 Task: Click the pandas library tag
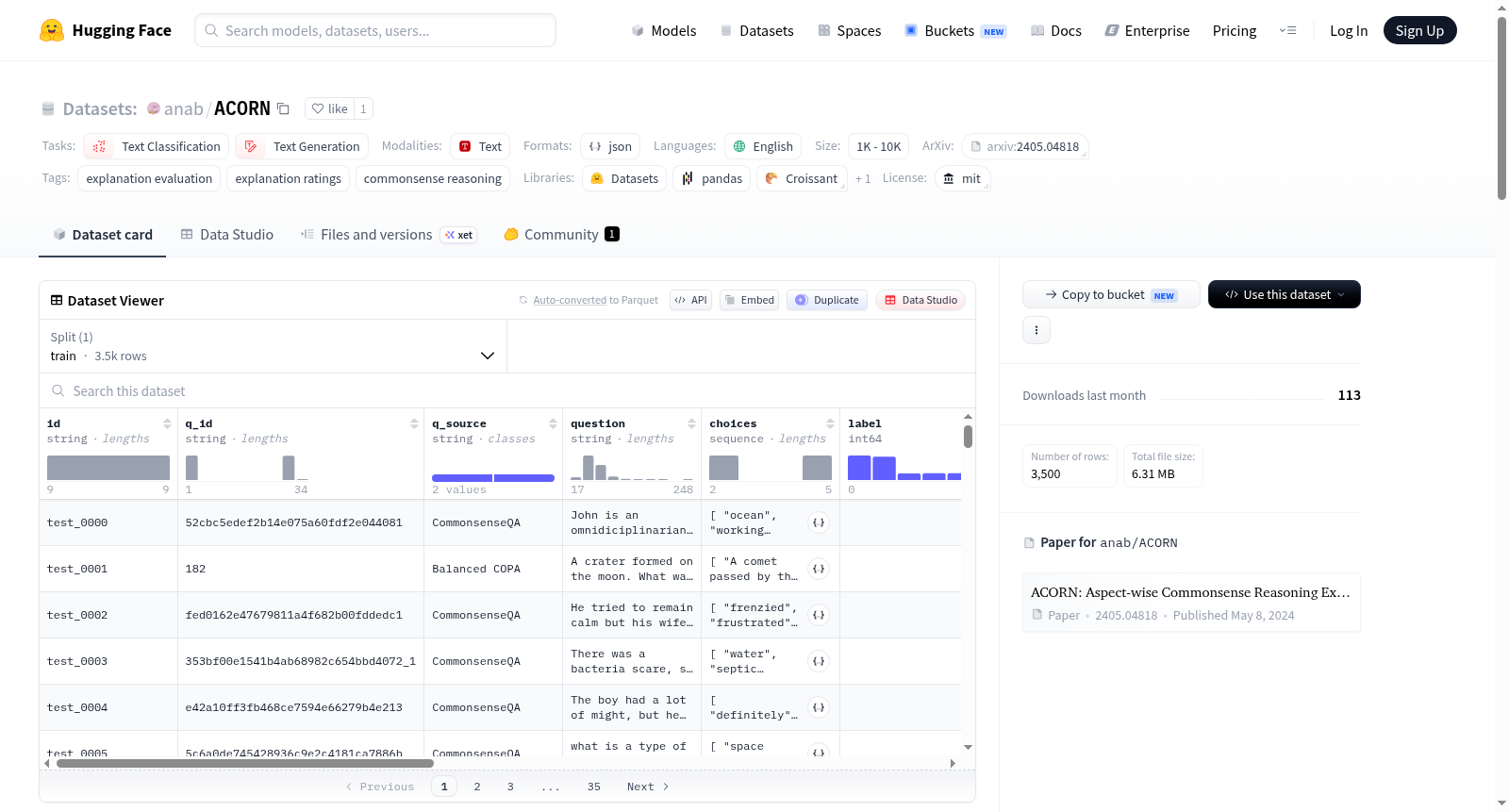712,178
